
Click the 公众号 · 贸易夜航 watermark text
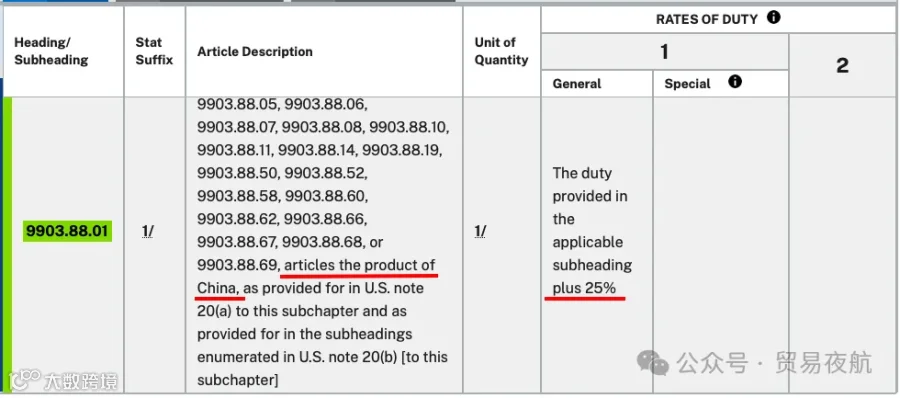774,363
